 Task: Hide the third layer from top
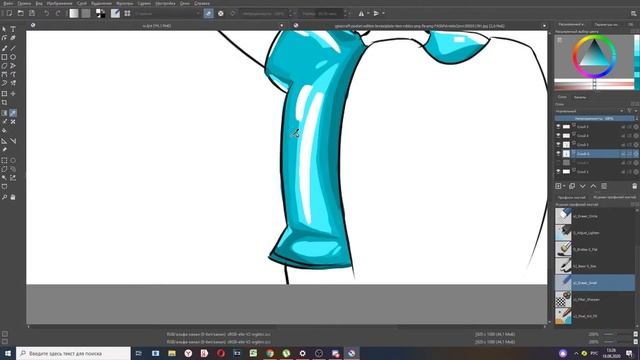pos(558,144)
